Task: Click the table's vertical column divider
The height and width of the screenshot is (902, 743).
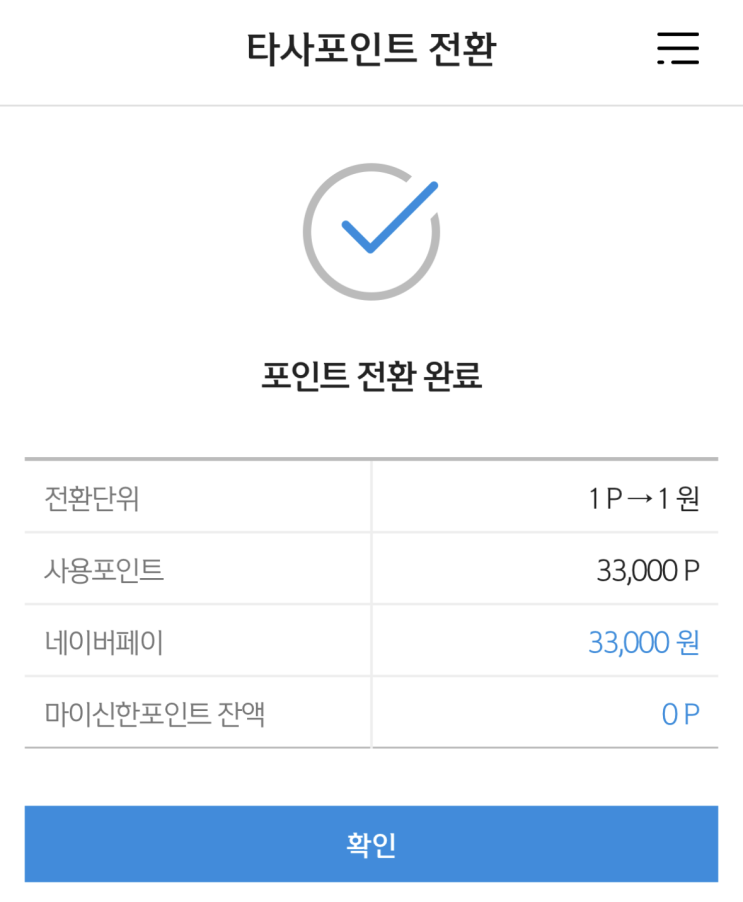Action: (x=371, y=604)
